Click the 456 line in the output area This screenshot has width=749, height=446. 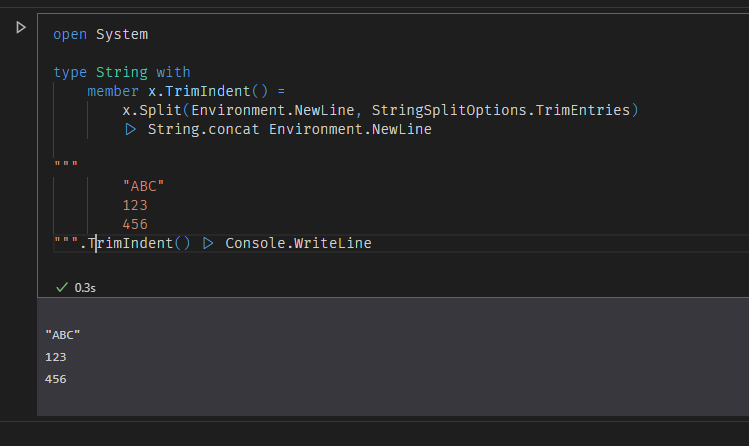coord(55,379)
